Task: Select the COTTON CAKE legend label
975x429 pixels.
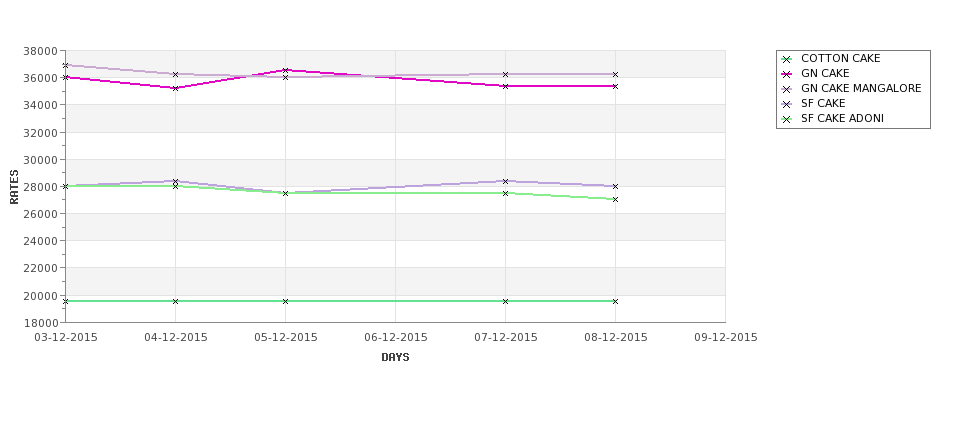Action: click(841, 58)
